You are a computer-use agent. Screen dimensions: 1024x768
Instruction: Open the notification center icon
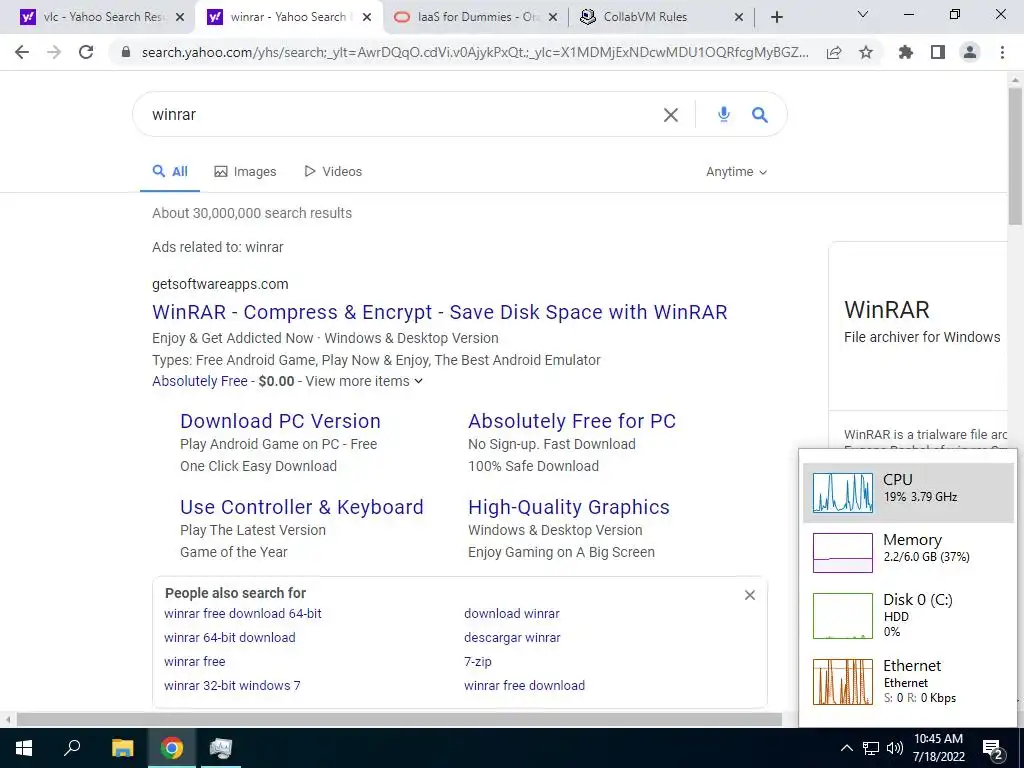tap(993, 749)
